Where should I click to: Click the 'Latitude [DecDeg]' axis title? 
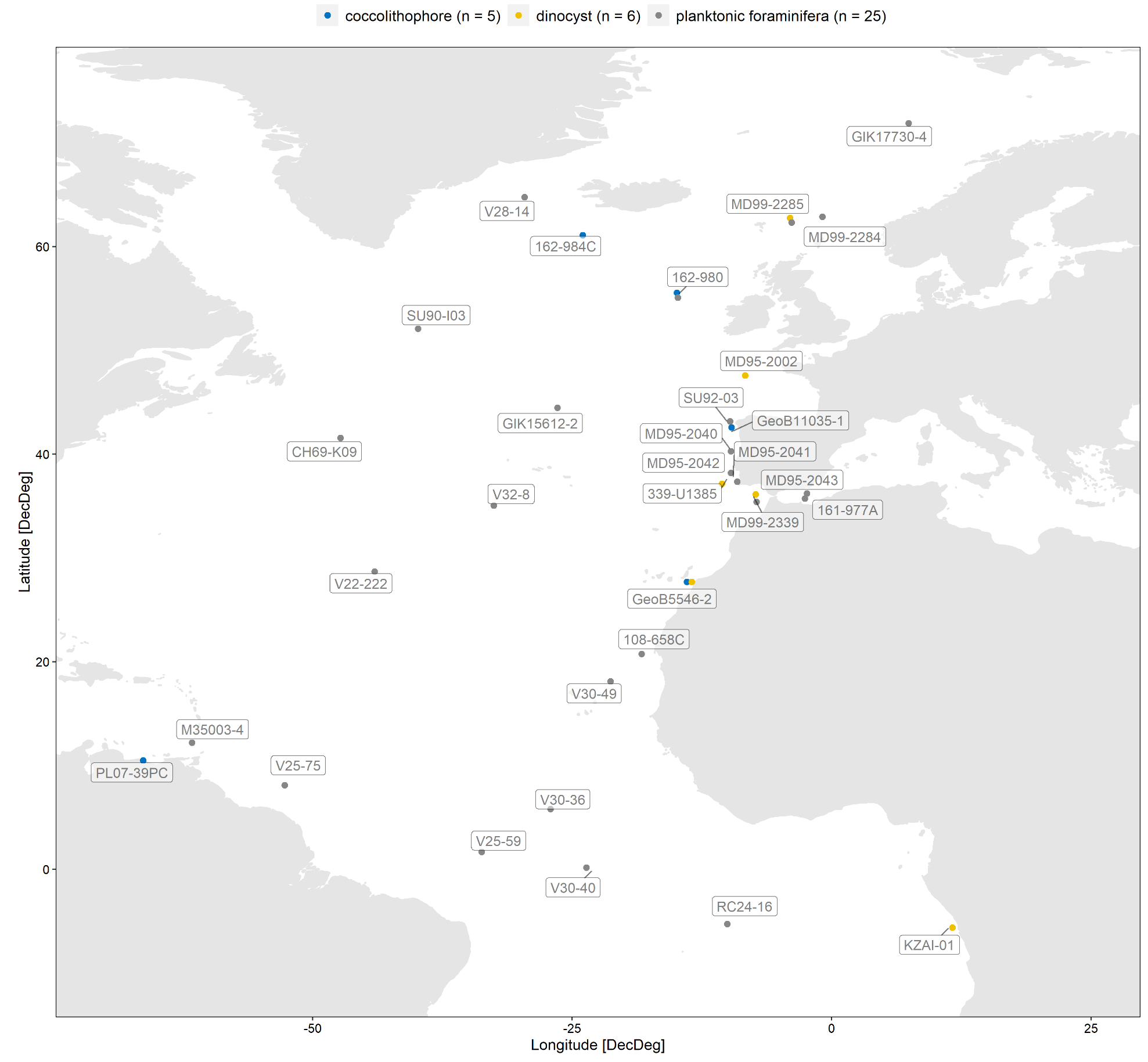click(24, 531)
